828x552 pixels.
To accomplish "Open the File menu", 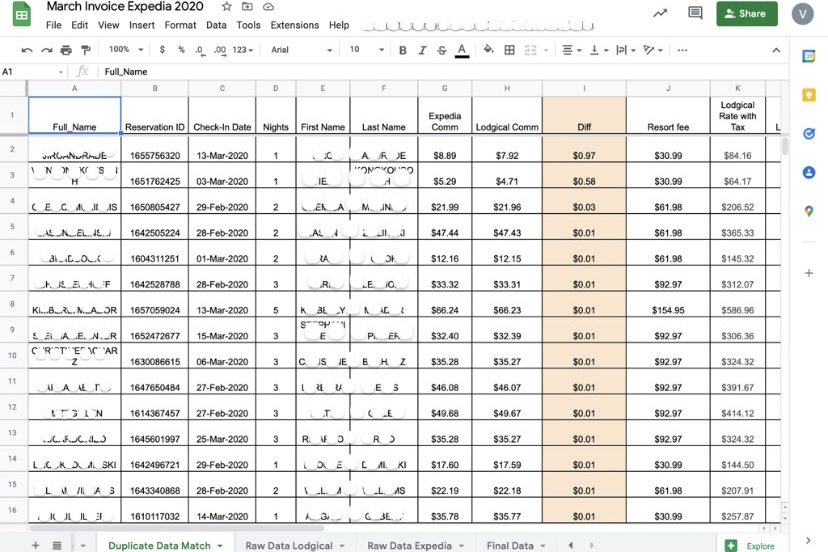I will pos(53,25).
